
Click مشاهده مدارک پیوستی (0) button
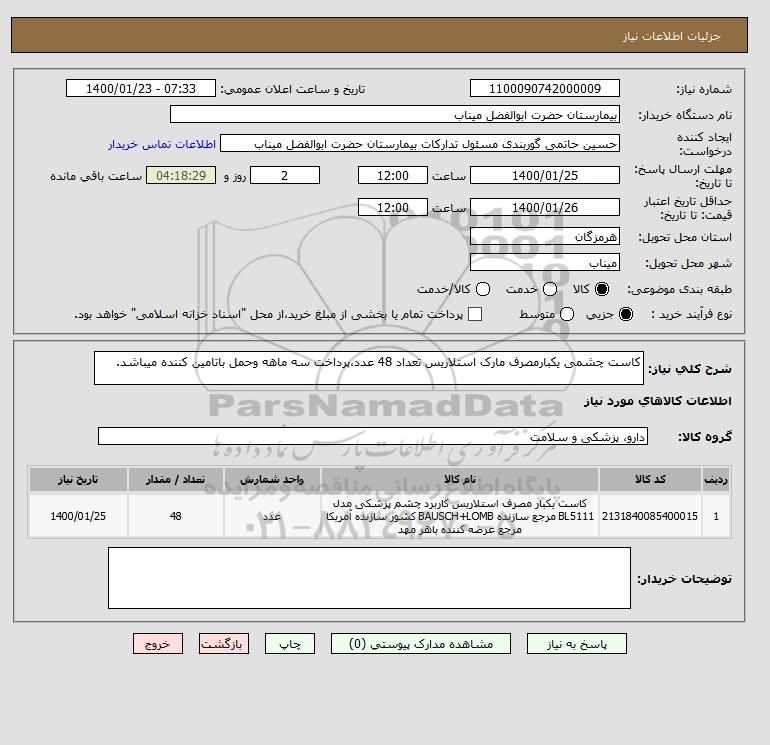(421, 643)
